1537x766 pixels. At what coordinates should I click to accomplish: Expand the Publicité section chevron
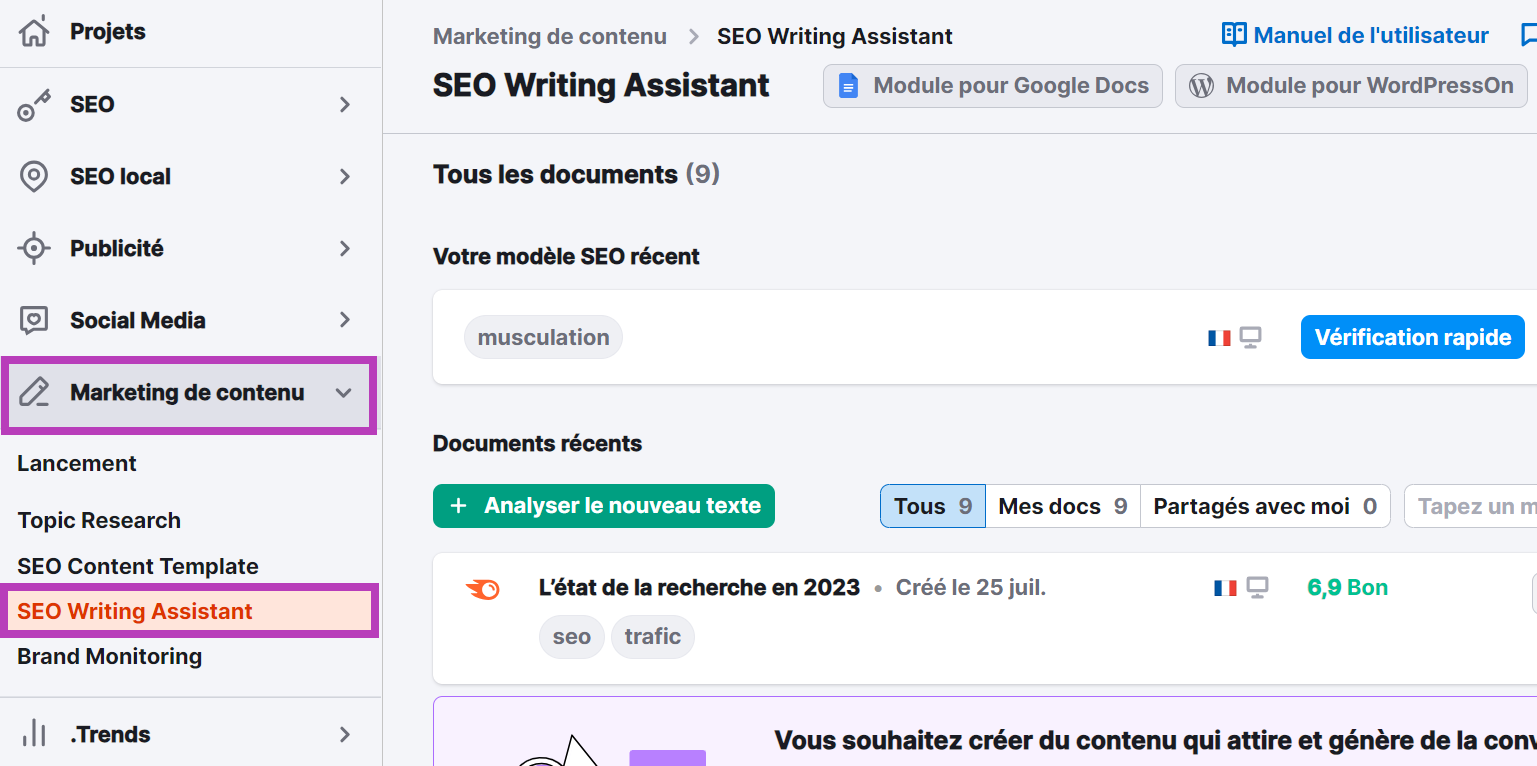click(x=345, y=249)
